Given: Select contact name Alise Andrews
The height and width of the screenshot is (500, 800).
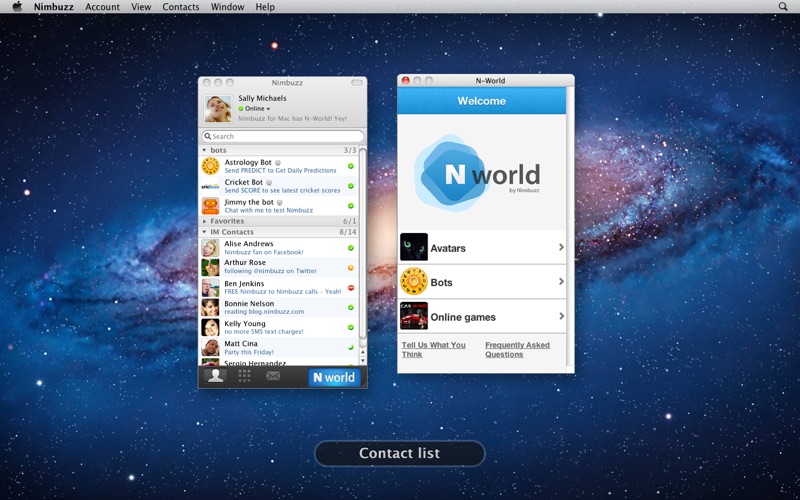Looking at the screenshot, I should click(x=249, y=244).
